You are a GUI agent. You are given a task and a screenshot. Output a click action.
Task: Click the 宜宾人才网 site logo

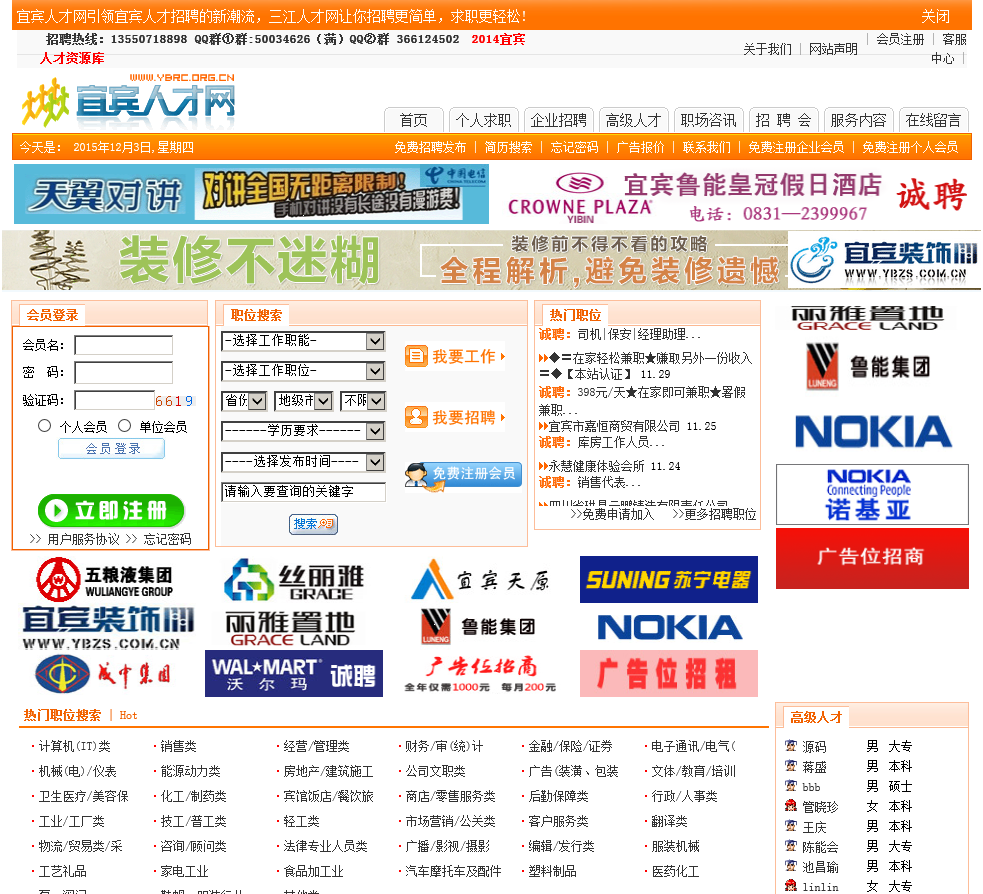[129, 101]
